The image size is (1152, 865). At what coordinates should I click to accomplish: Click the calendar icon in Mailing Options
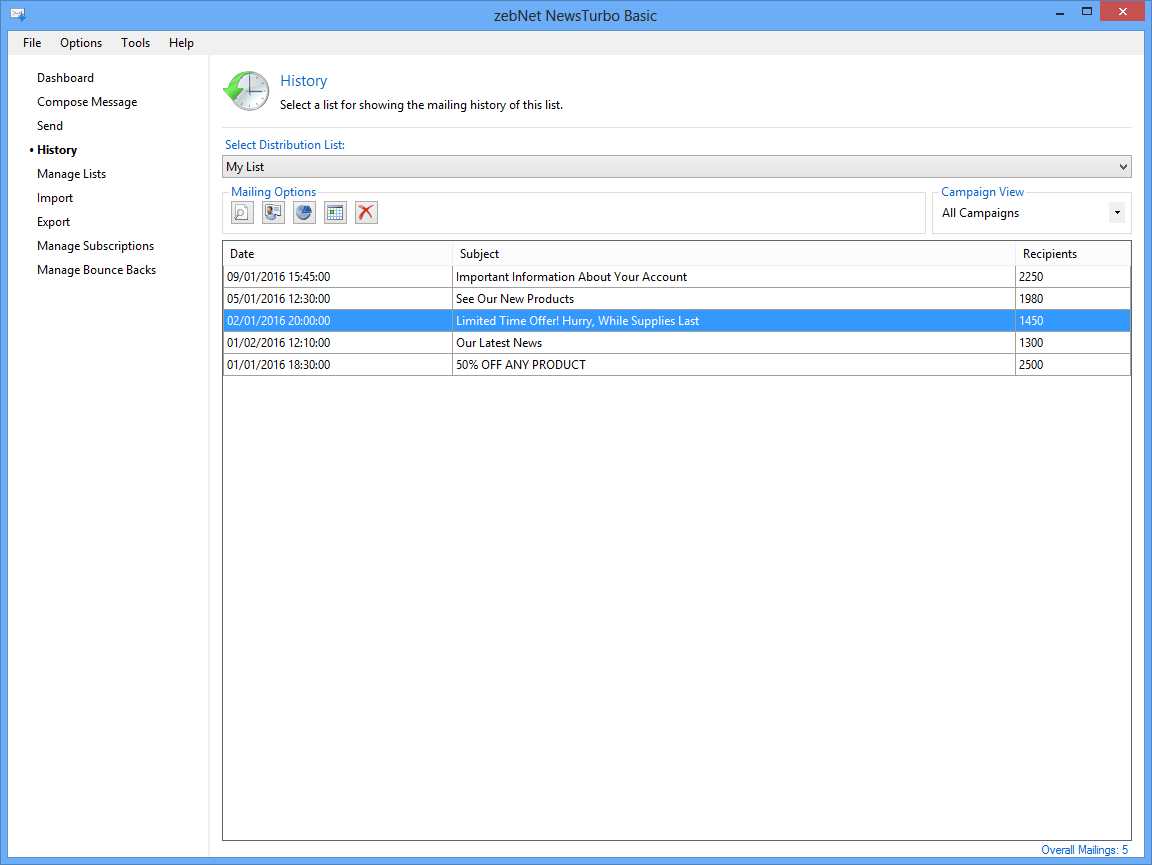point(335,212)
